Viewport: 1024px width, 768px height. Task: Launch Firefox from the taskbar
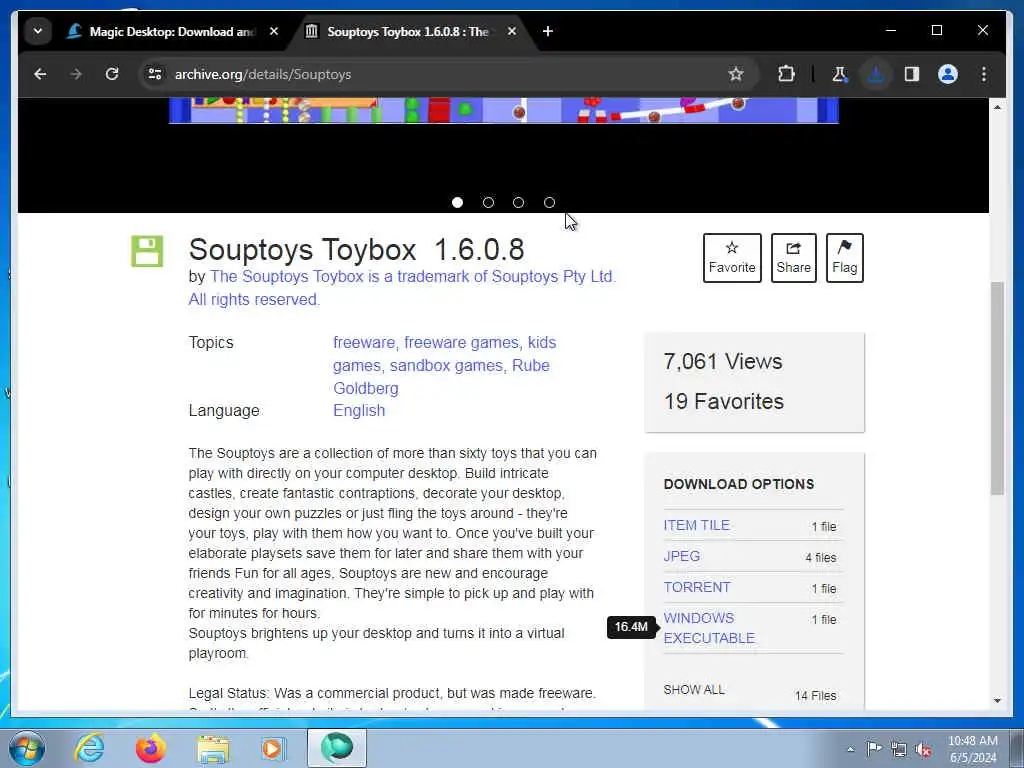pyautogui.click(x=151, y=748)
